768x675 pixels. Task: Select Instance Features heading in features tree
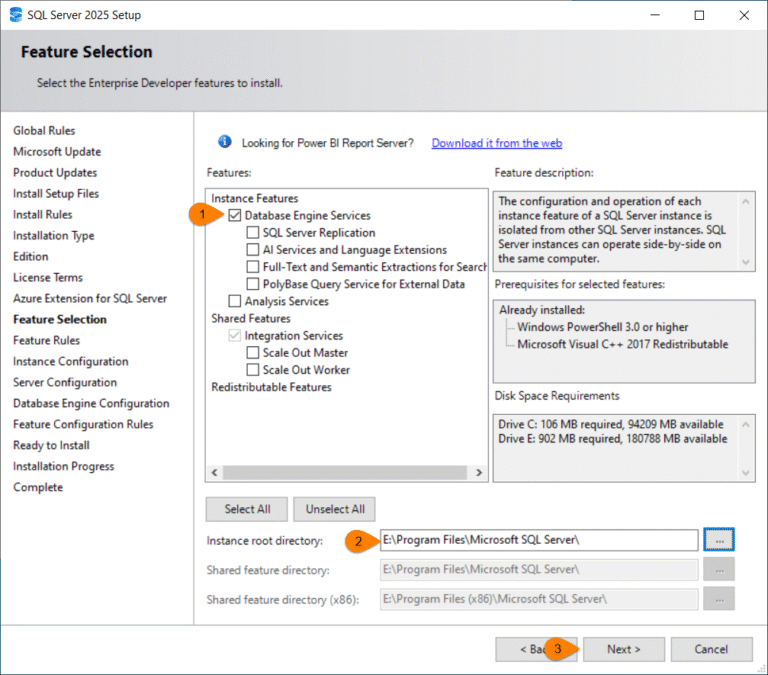[255, 198]
